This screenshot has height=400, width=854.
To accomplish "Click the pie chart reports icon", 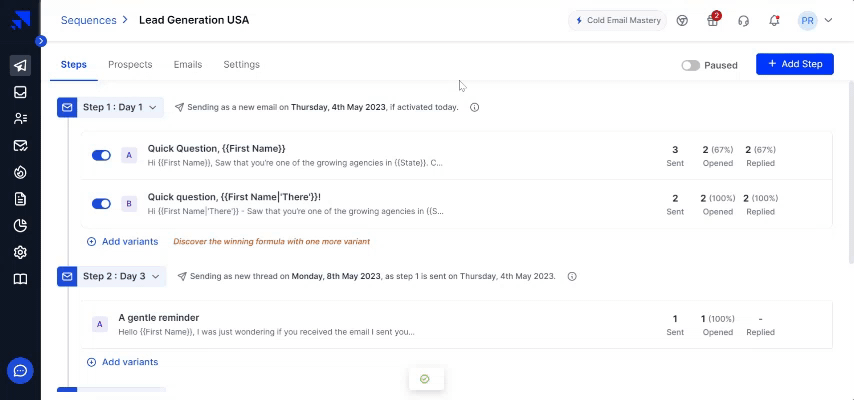I will 20,226.
